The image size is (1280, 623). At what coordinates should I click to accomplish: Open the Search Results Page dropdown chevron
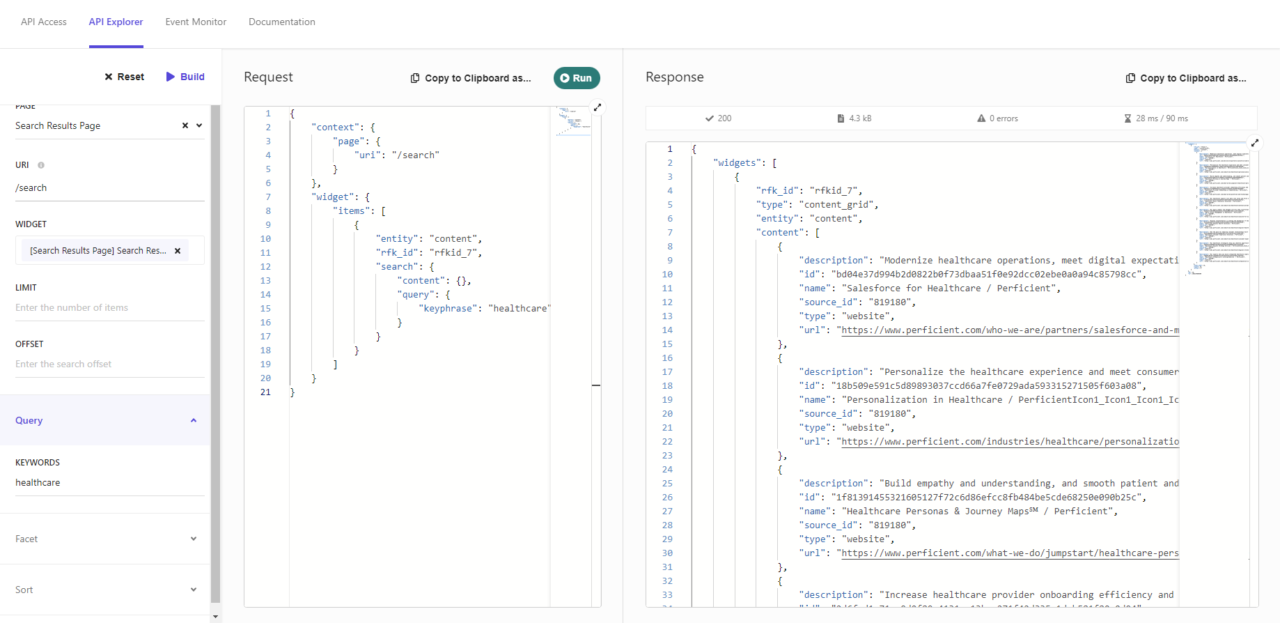(x=199, y=125)
